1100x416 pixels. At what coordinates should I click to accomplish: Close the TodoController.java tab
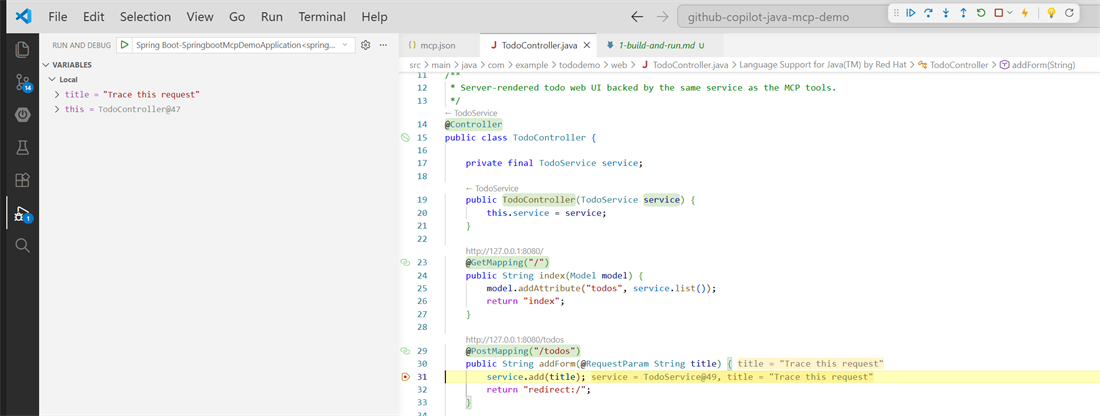[x=587, y=46]
